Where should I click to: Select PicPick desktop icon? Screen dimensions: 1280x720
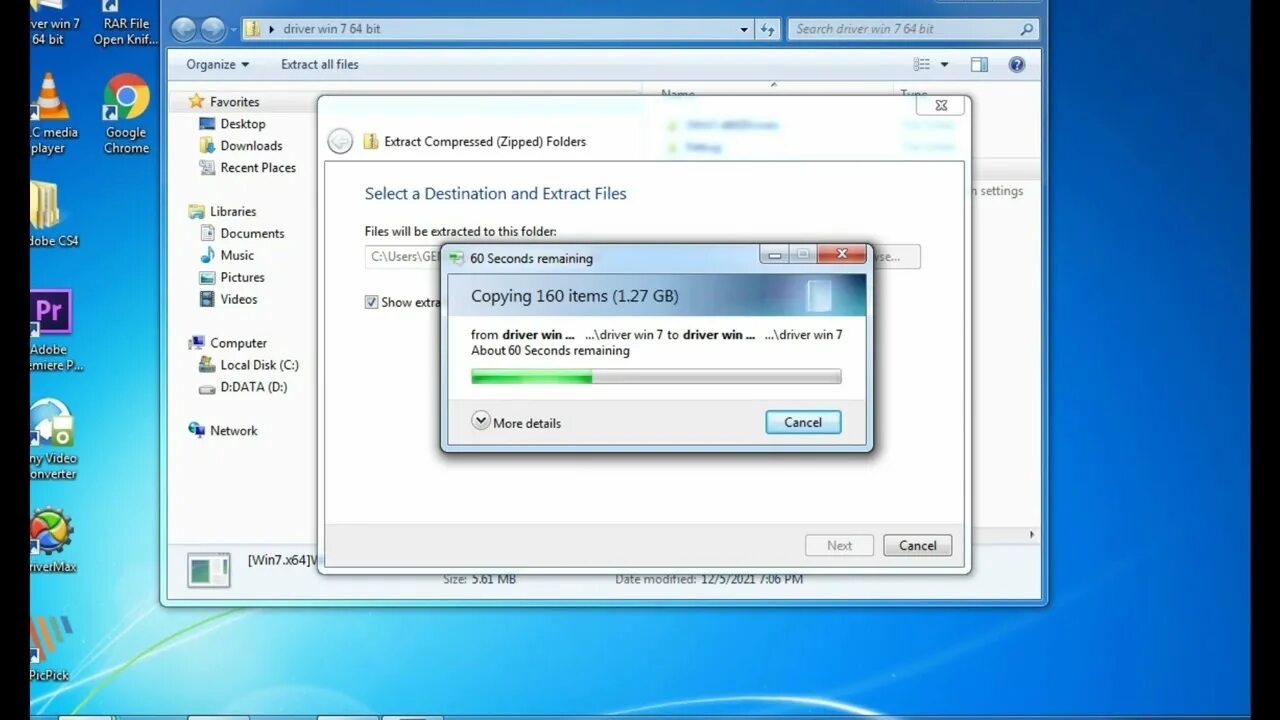[50, 648]
